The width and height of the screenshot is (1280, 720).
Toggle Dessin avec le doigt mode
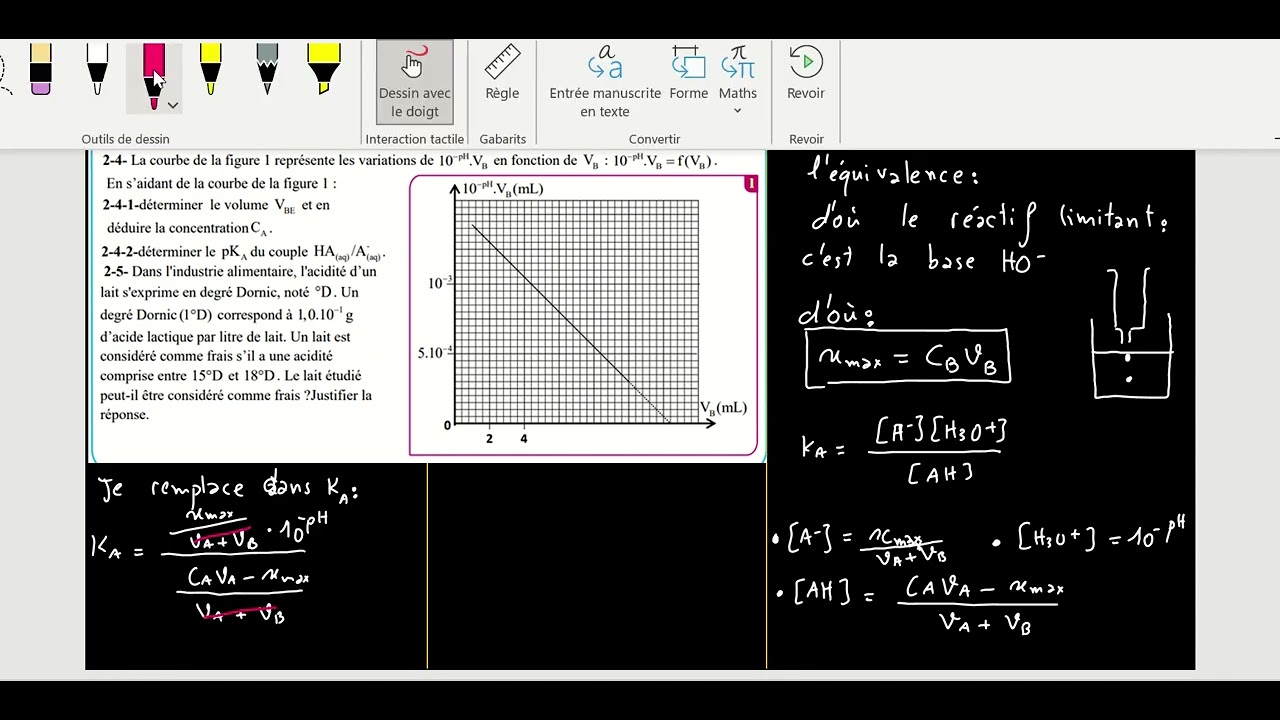point(414,82)
